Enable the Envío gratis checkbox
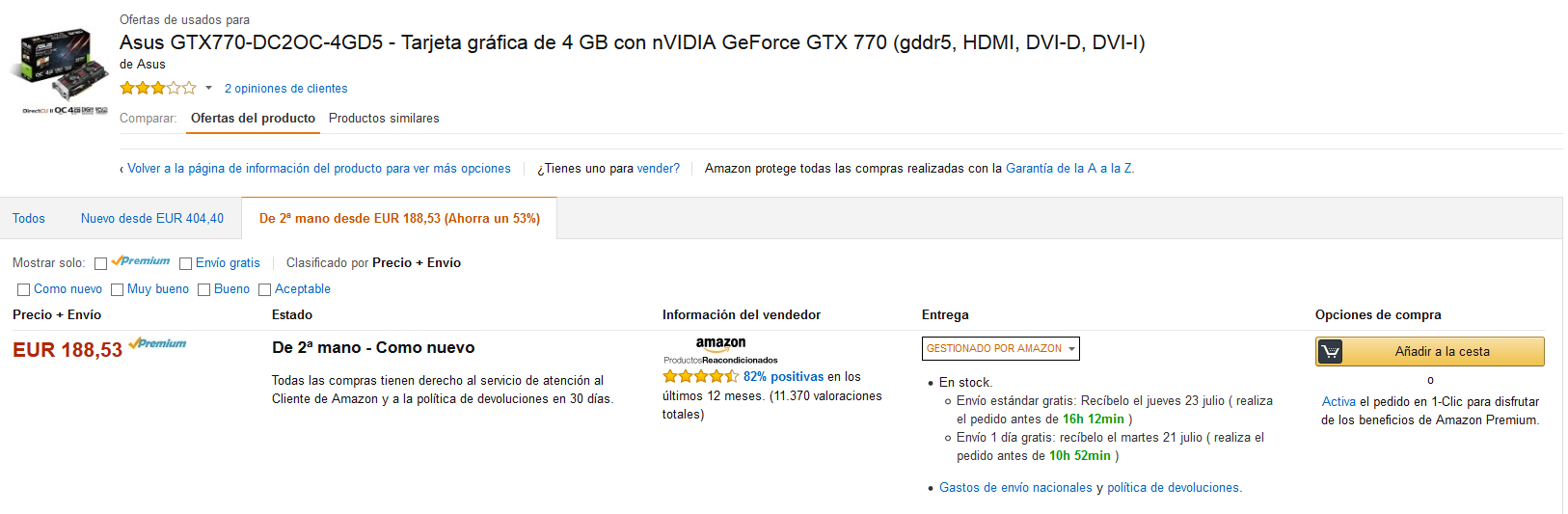 [x=185, y=263]
